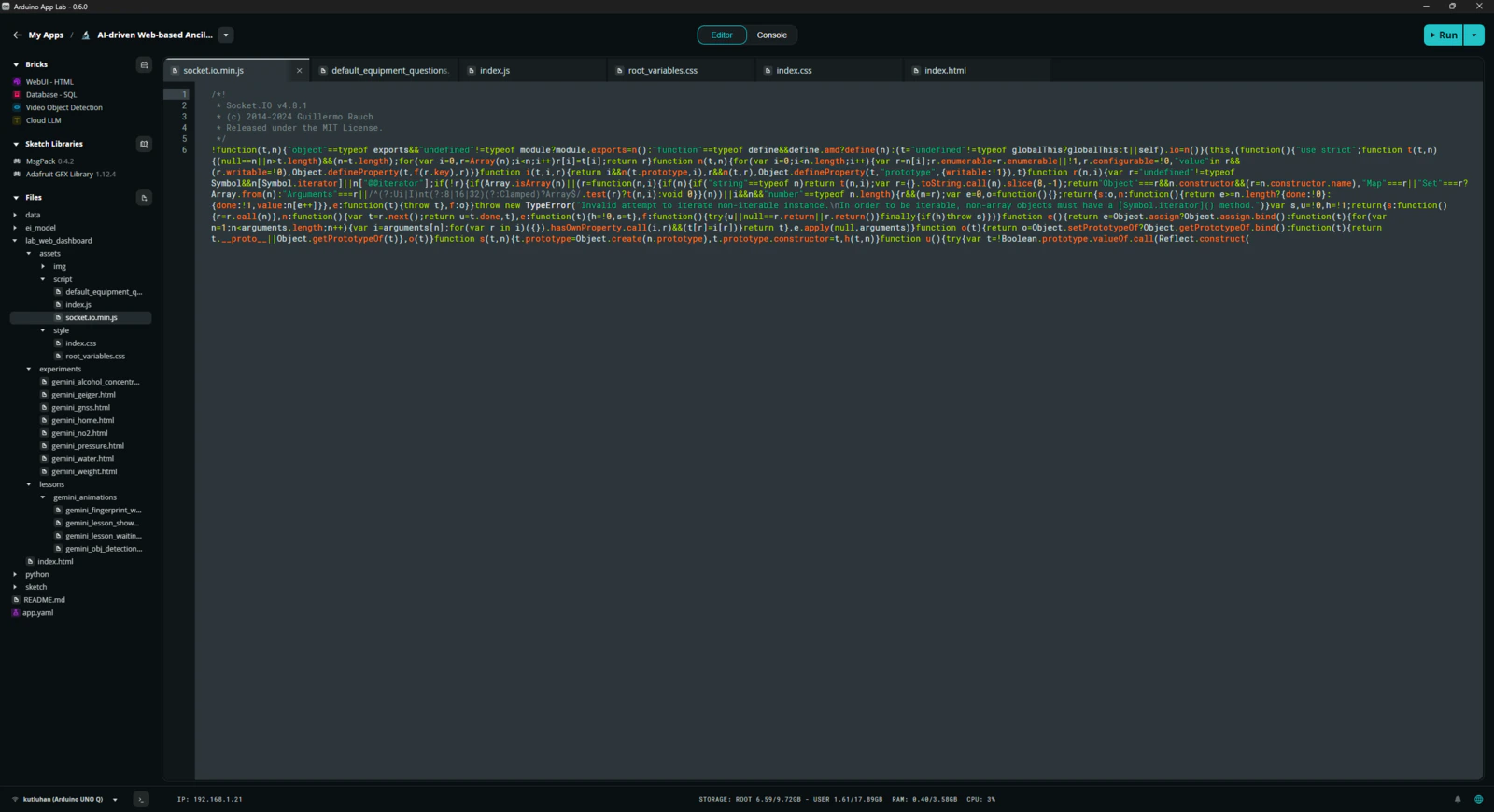Switch to the Editor view

click(722, 35)
